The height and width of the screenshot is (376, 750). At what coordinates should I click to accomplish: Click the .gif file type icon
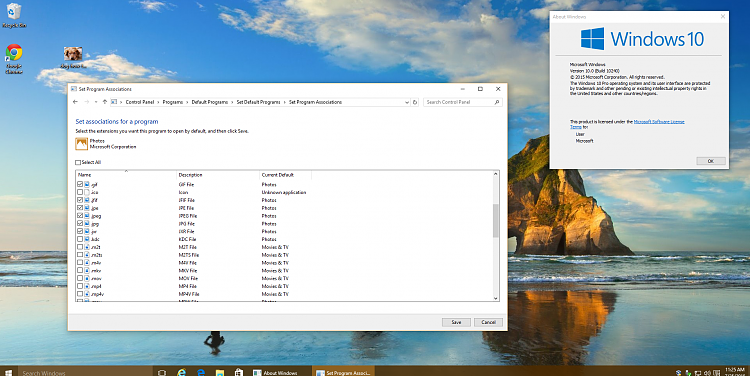(x=87, y=184)
